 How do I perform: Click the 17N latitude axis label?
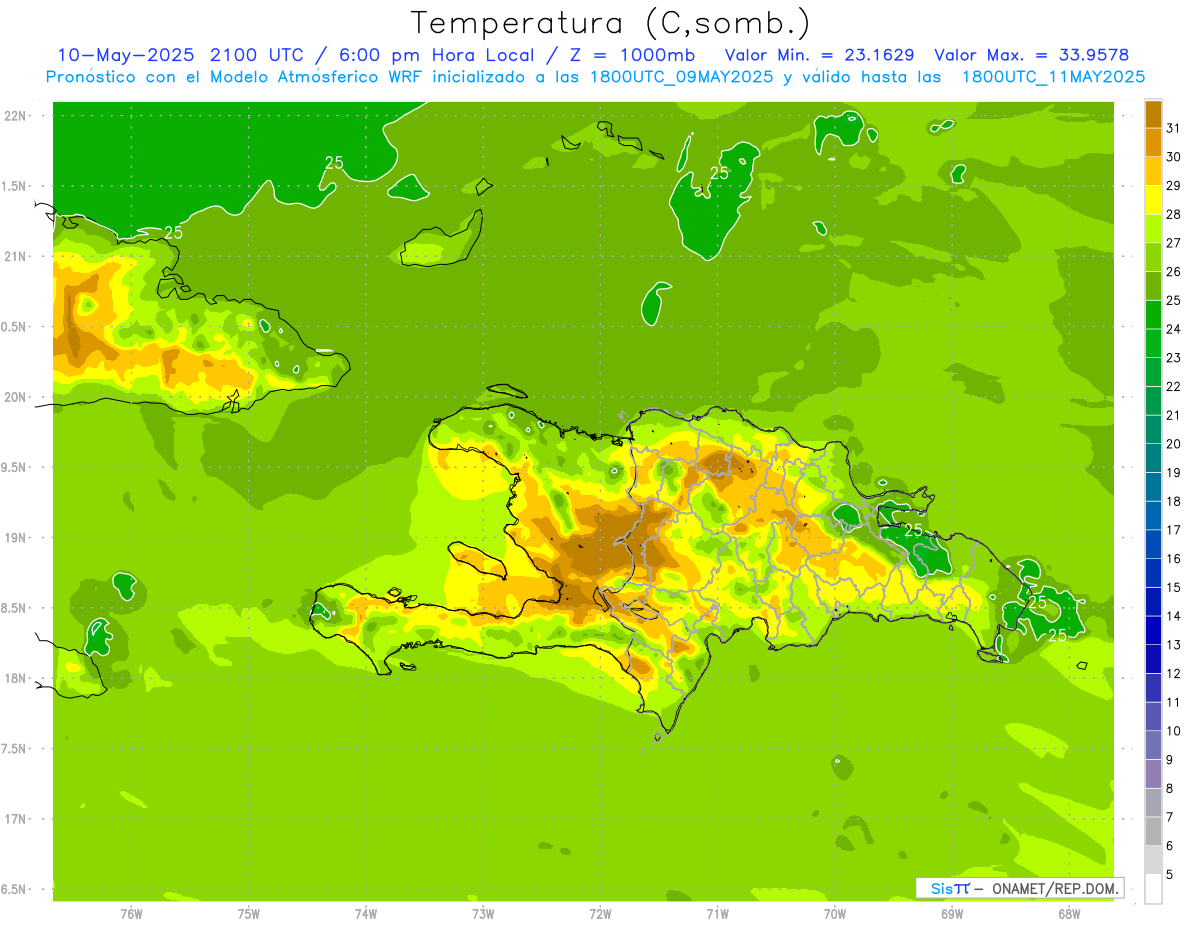pyautogui.click(x=16, y=819)
